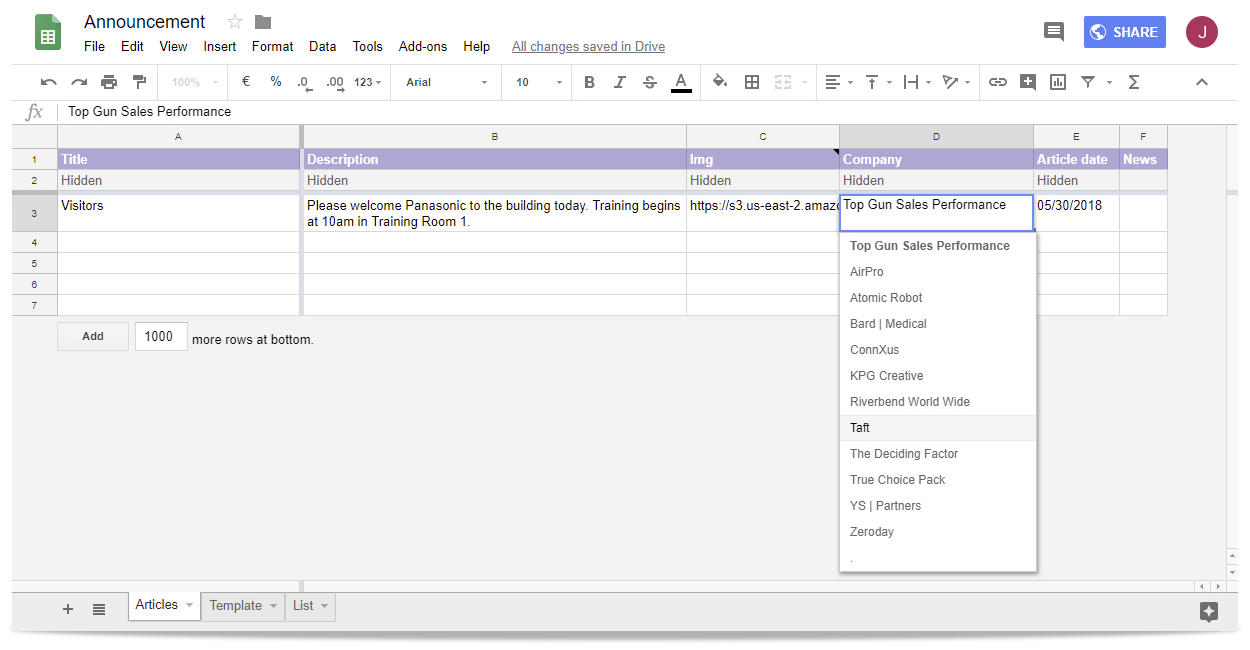Click the Sheets home logo

point(48,32)
